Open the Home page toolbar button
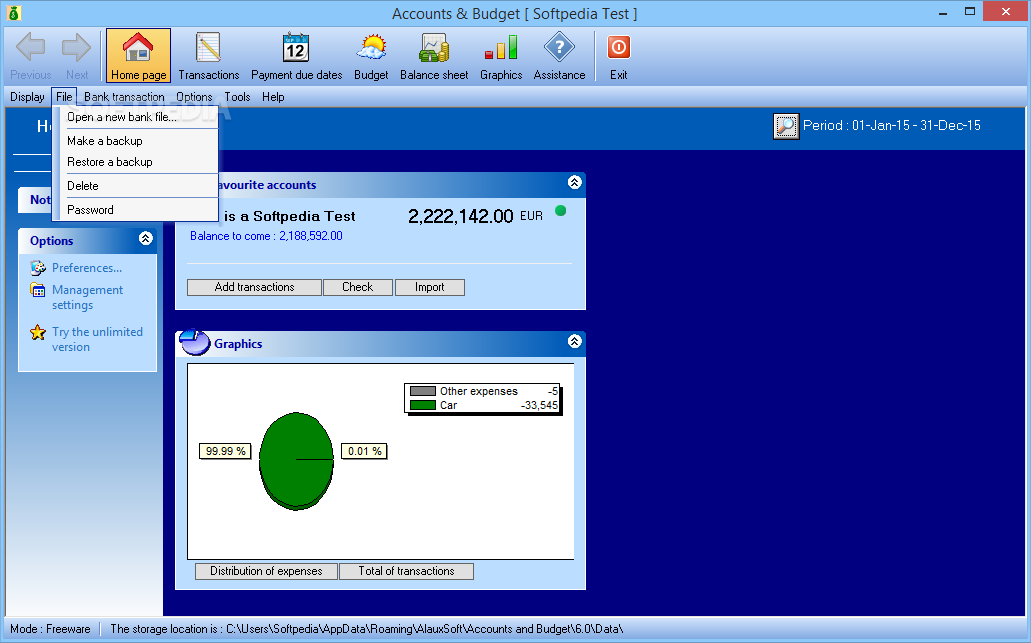Viewport: 1031px width, 643px height. coord(138,55)
